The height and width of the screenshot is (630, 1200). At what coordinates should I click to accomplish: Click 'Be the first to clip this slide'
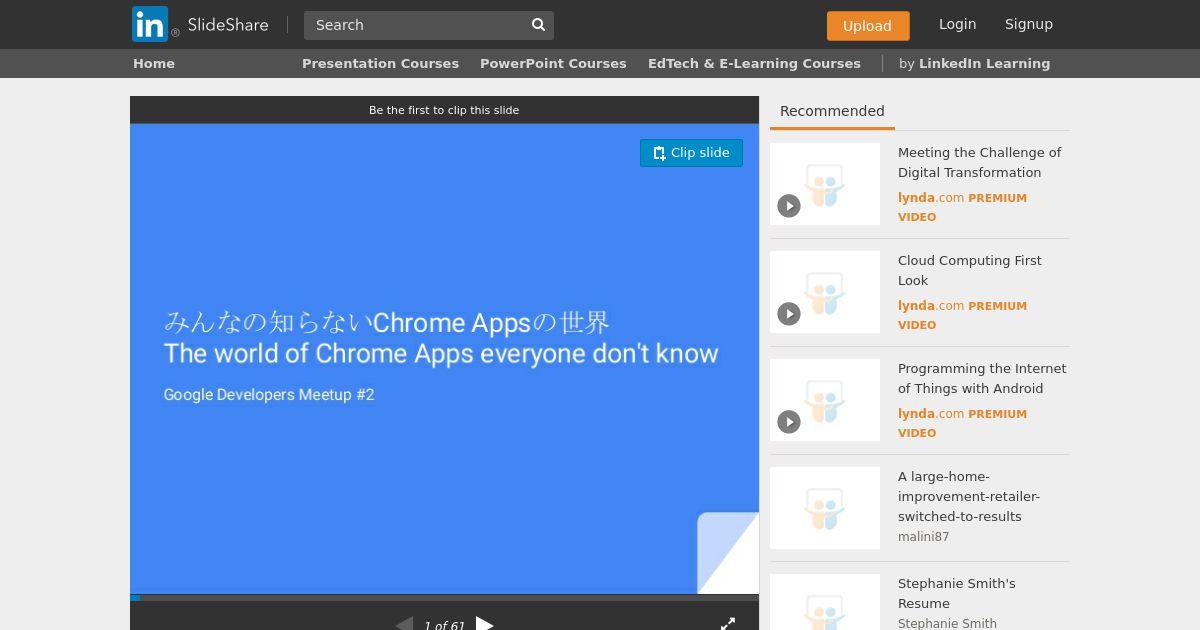coord(444,110)
